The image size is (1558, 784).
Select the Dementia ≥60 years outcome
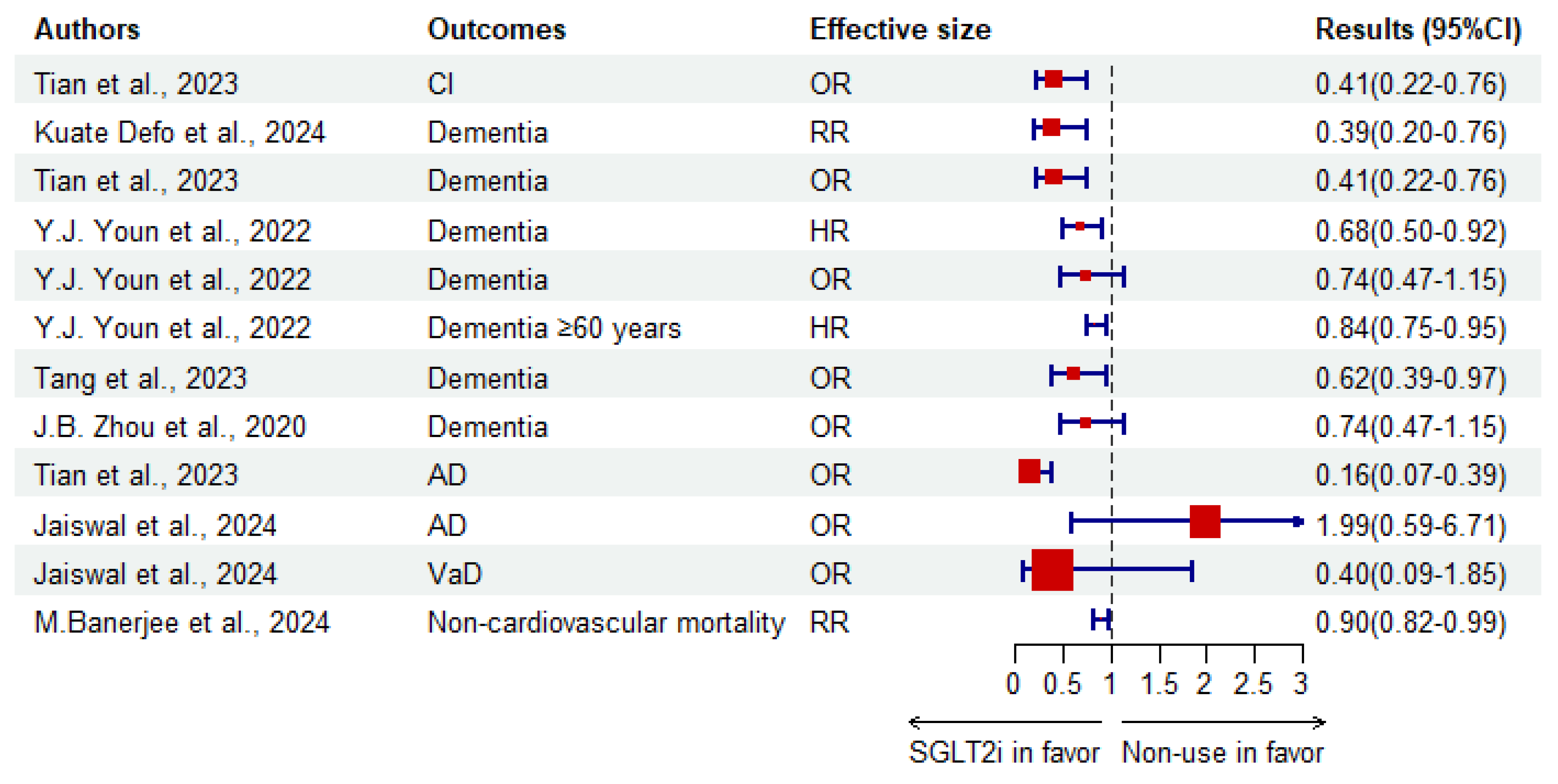554,329
